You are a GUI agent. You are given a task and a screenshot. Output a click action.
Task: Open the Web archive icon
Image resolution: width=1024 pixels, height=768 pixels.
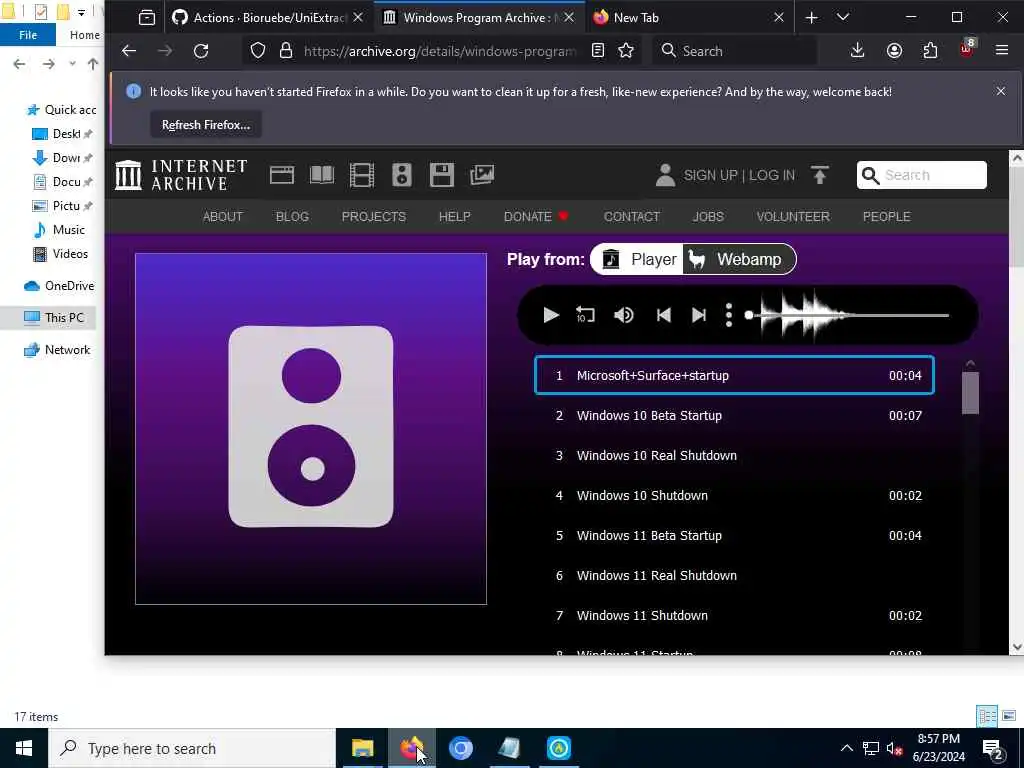[281, 175]
